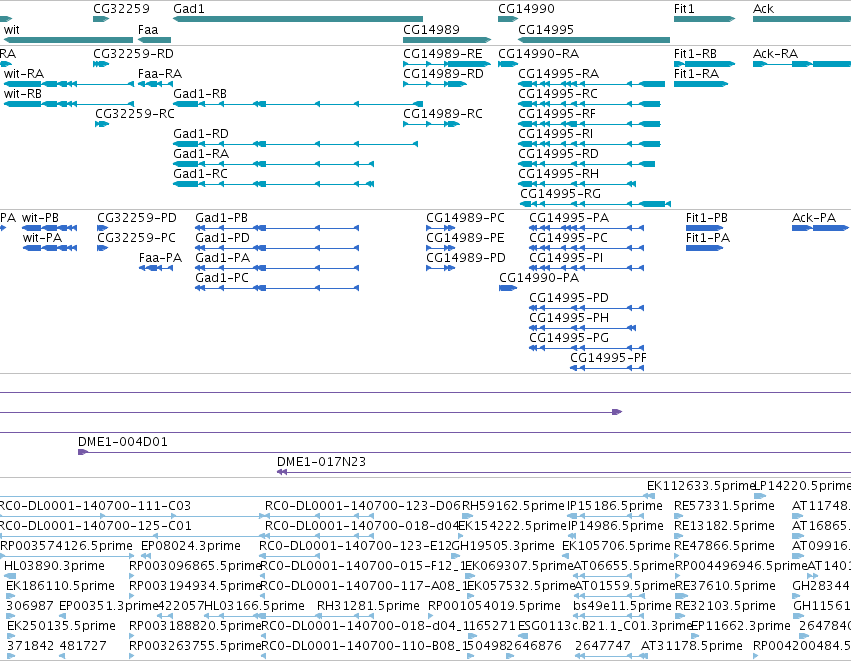Viewport: 851px width, 661px height.
Task: Select transcript Gad1-RD
Action: pos(201,134)
